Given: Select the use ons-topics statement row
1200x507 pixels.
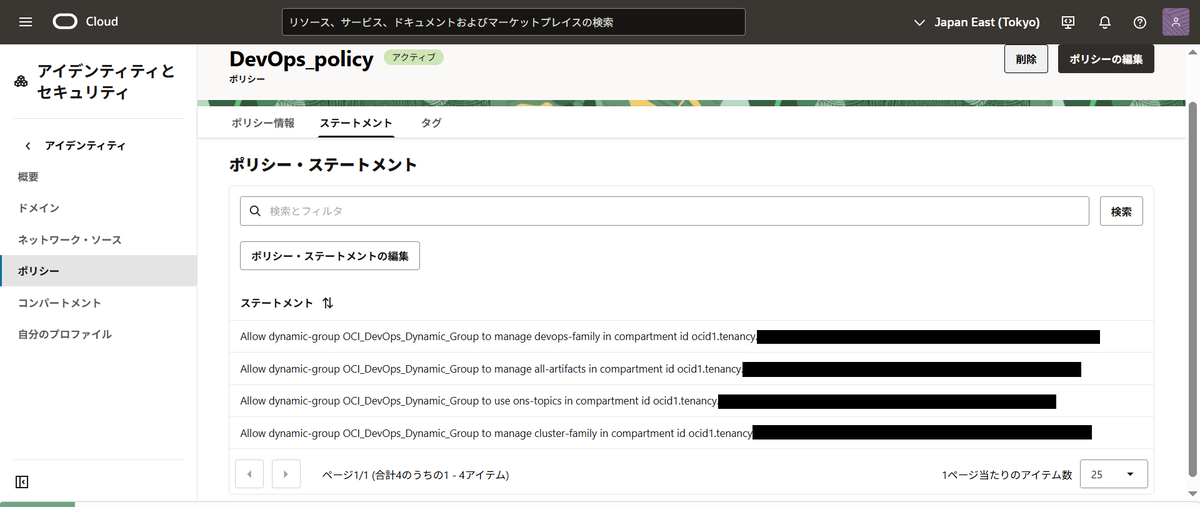Looking at the screenshot, I should coord(691,401).
